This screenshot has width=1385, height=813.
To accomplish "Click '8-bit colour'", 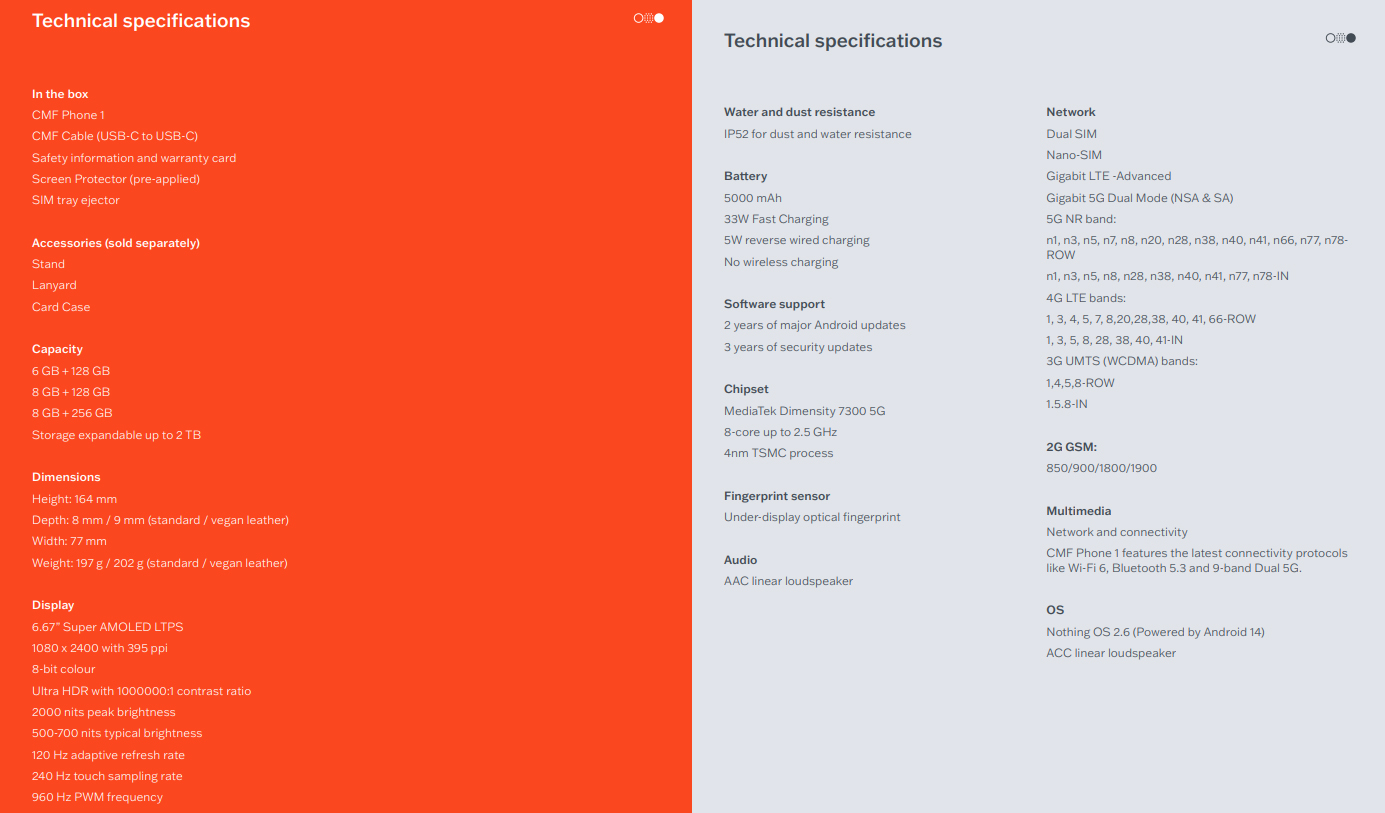I will tap(64, 669).
